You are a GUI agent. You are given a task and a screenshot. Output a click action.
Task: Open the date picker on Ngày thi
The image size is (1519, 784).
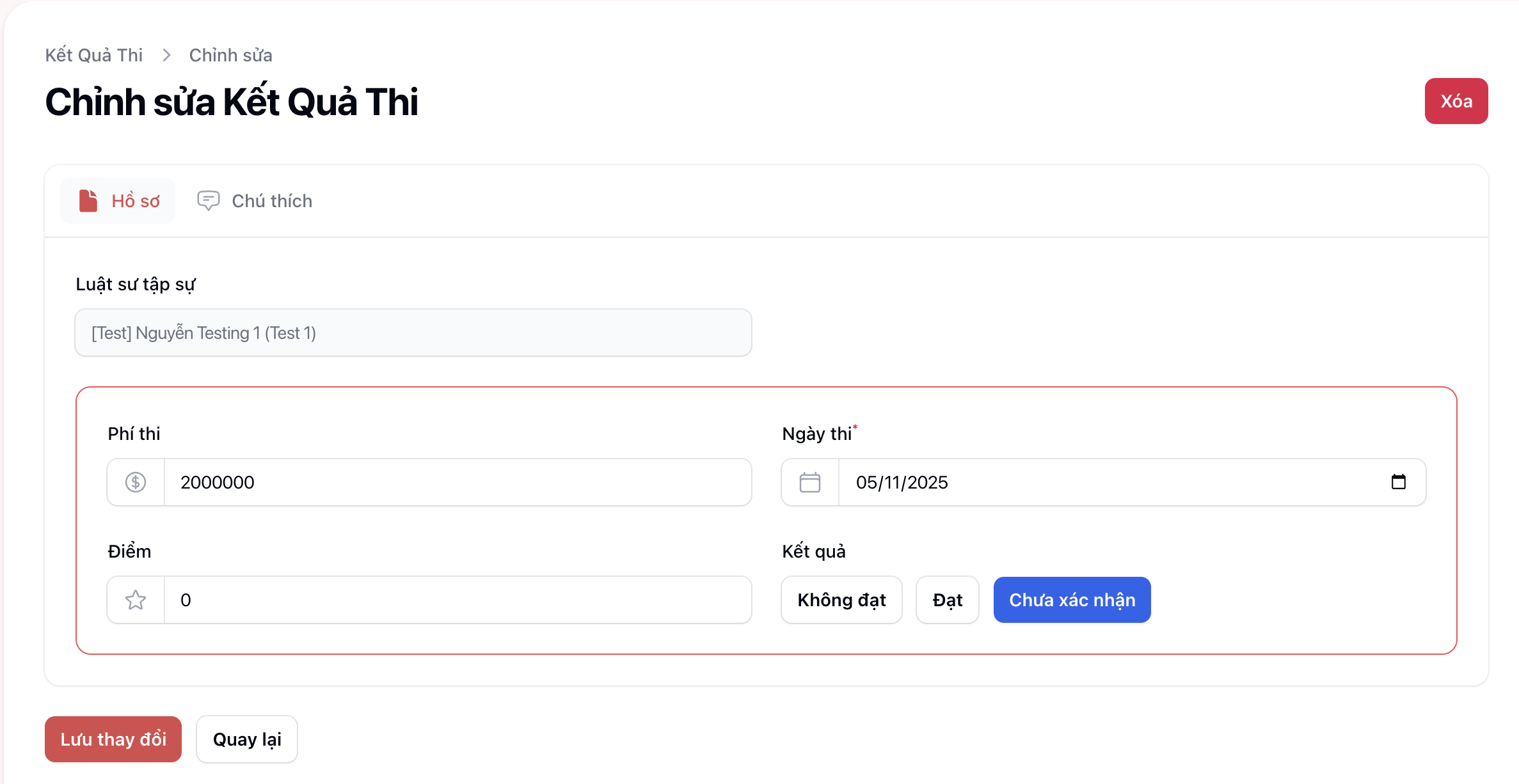click(x=1398, y=482)
